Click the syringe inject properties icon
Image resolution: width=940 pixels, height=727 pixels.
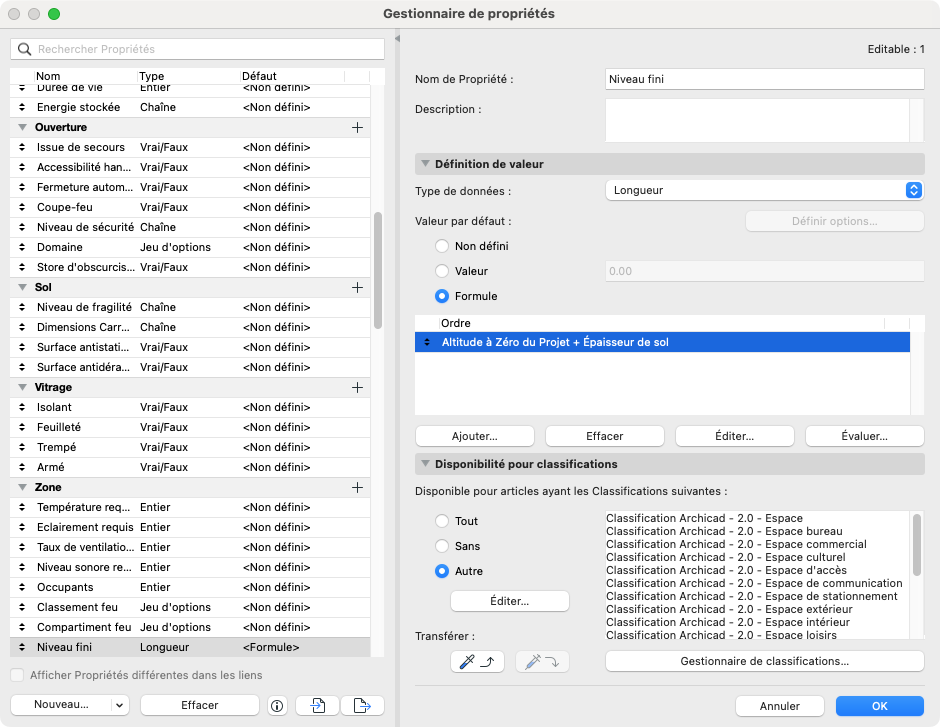pos(542,662)
